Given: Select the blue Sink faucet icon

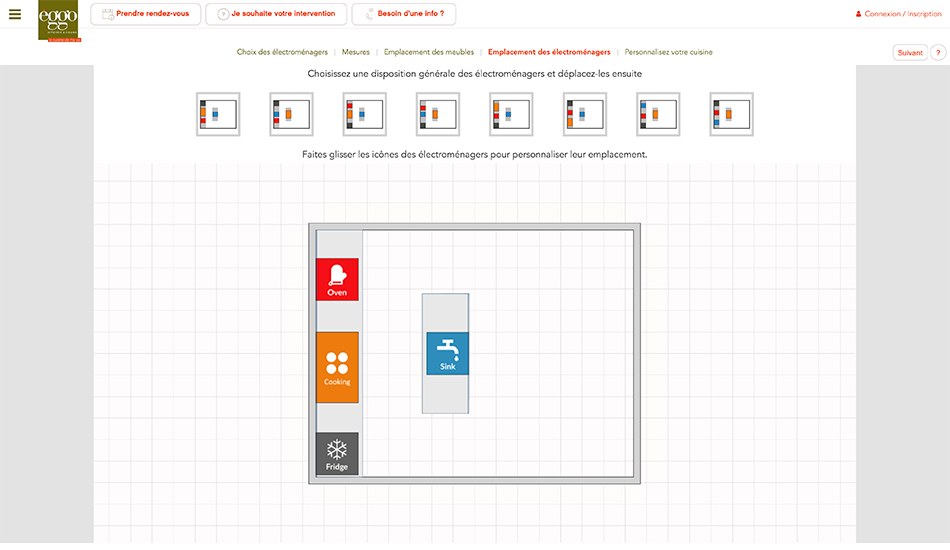Looking at the screenshot, I should [x=447, y=354].
